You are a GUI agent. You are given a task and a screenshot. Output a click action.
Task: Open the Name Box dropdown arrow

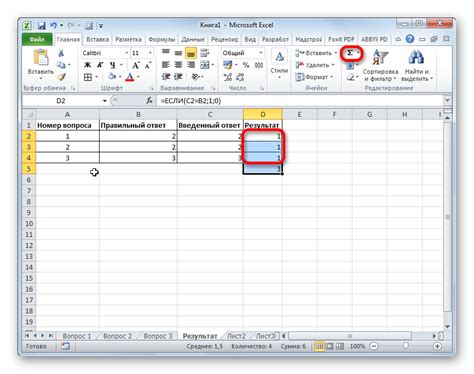[x=104, y=101]
